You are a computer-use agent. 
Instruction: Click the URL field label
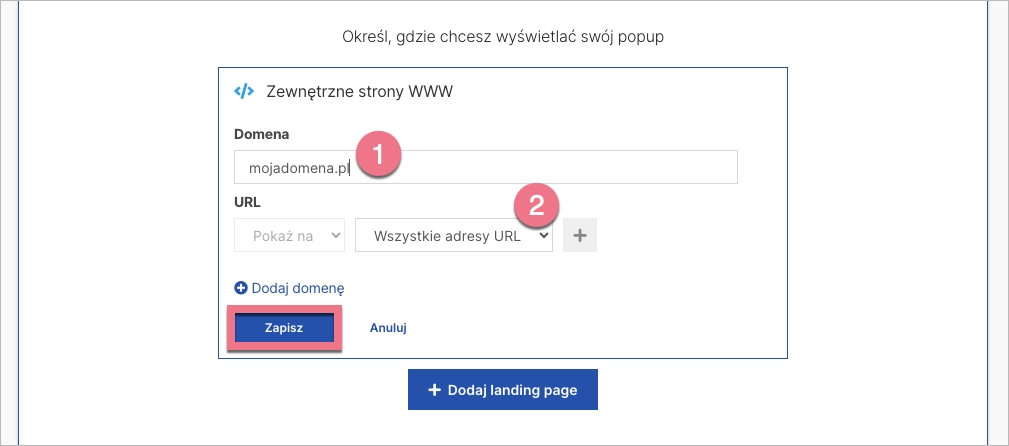pos(247,201)
